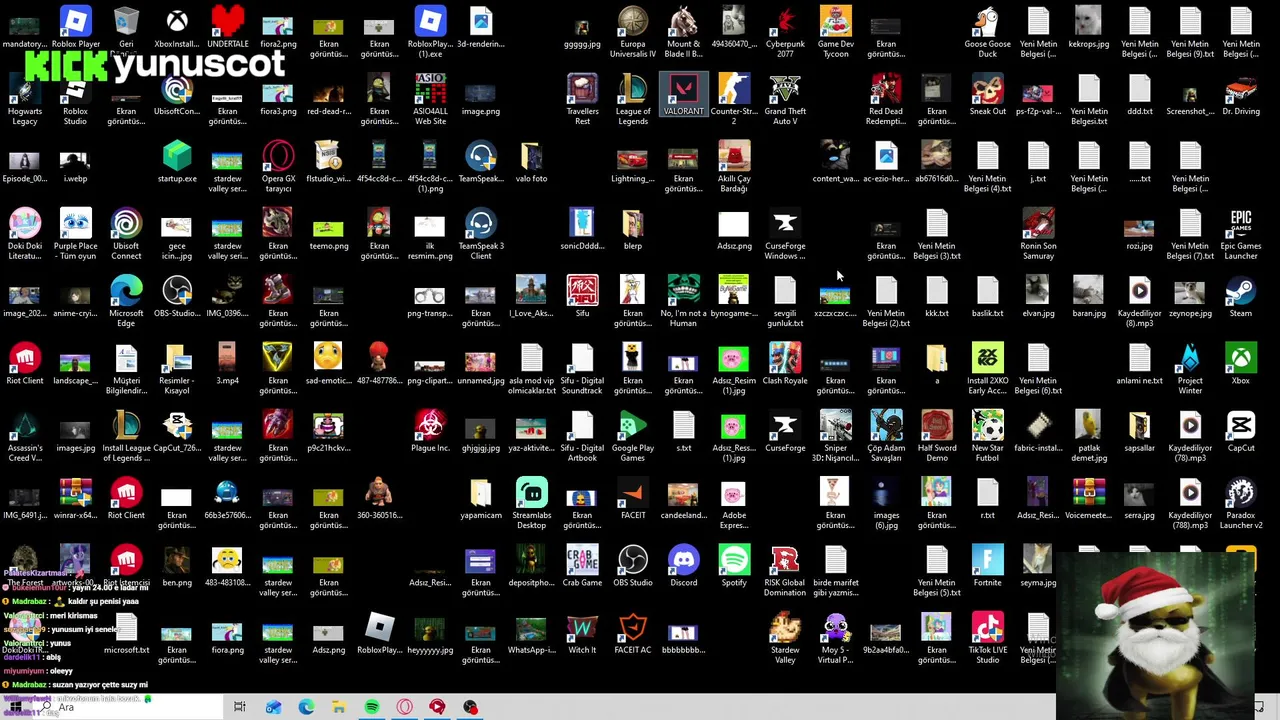Click the Windows Start button
The width and height of the screenshot is (1280, 720).
pos(15,707)
